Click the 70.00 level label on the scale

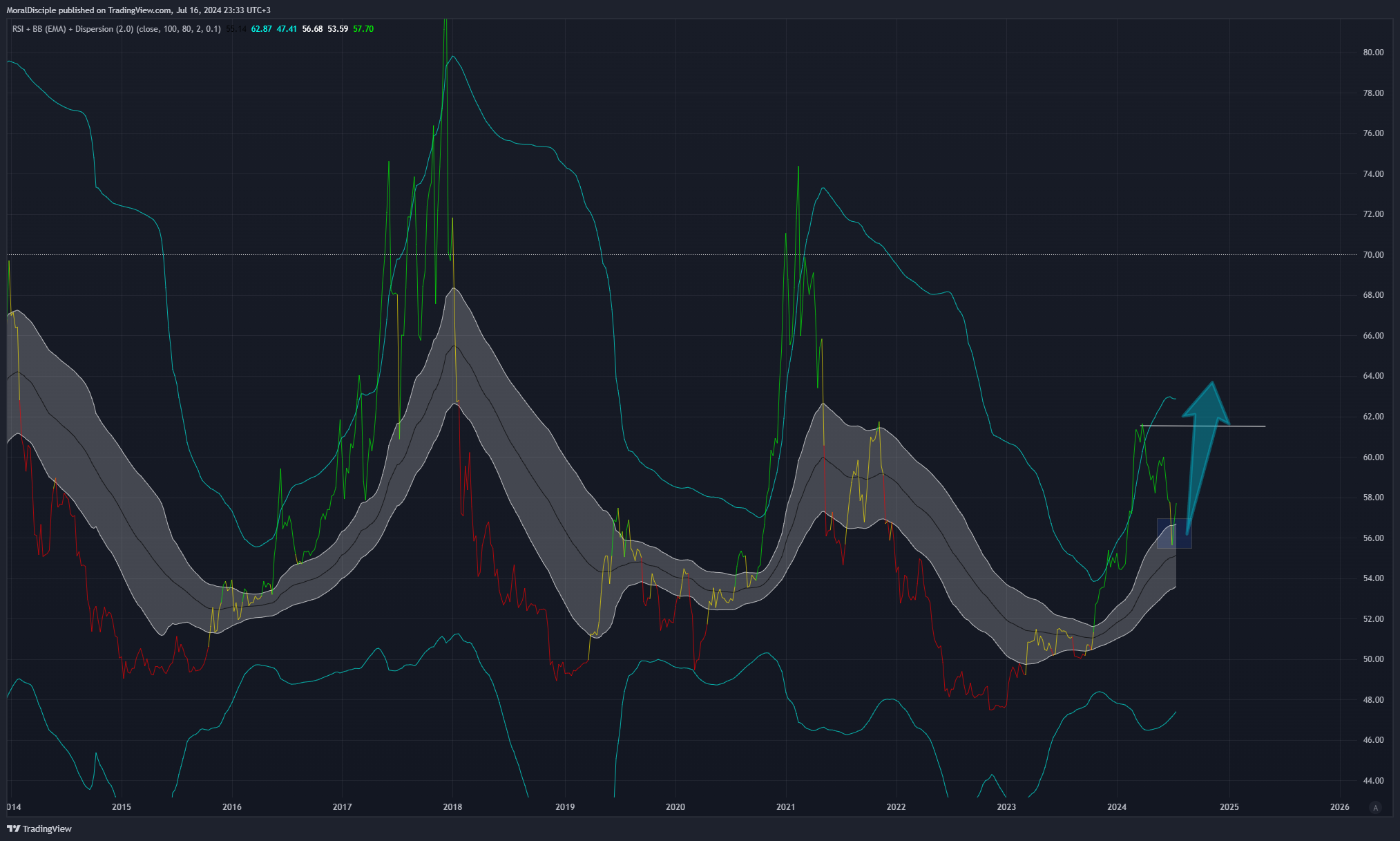click(1373, 255)
